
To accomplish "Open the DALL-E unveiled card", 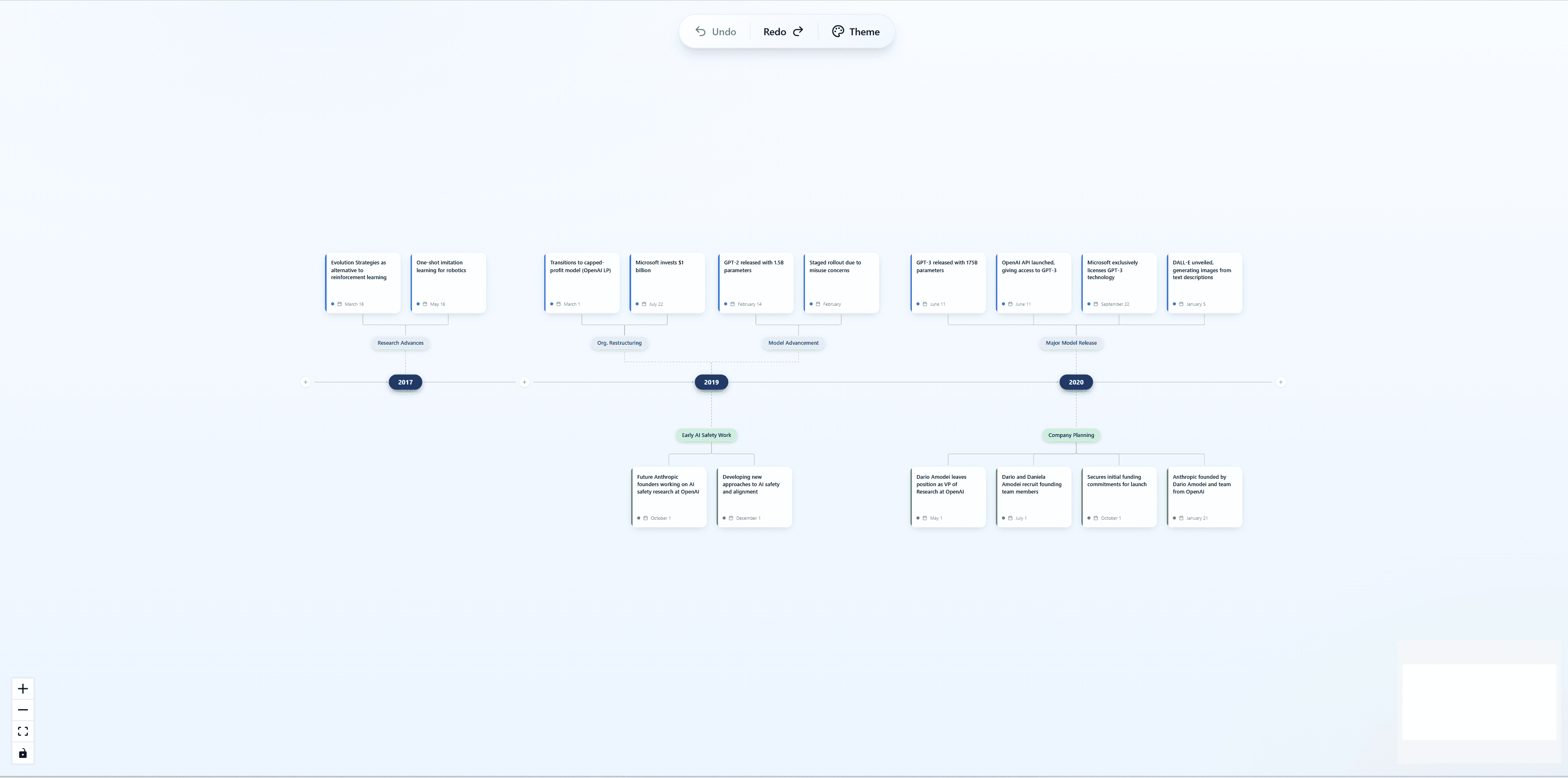I will (x=1204, y=283).
